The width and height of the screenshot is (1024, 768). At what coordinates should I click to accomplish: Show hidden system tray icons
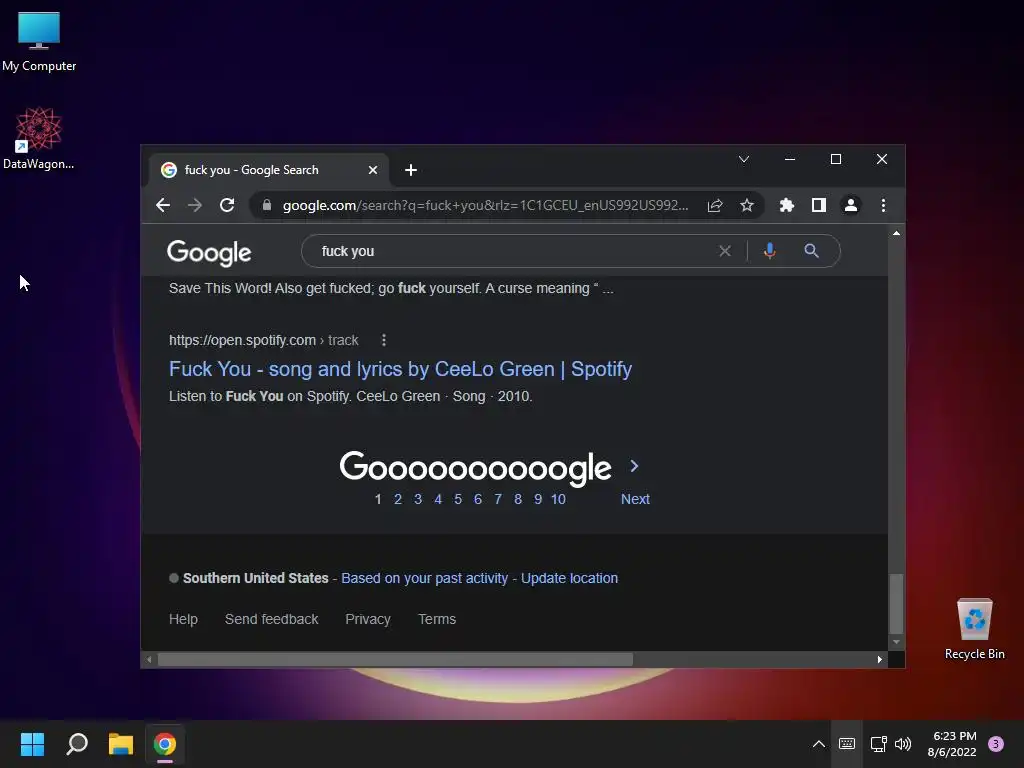(x=818, y=744)
